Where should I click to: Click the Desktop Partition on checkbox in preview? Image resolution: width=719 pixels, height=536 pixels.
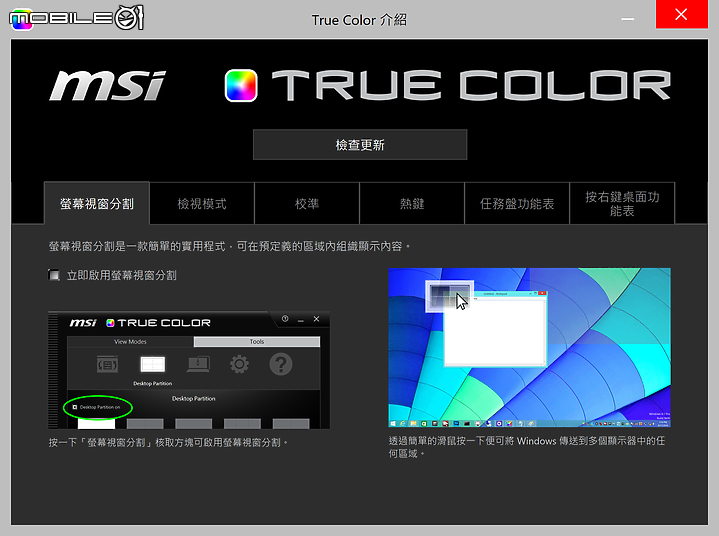75,407
